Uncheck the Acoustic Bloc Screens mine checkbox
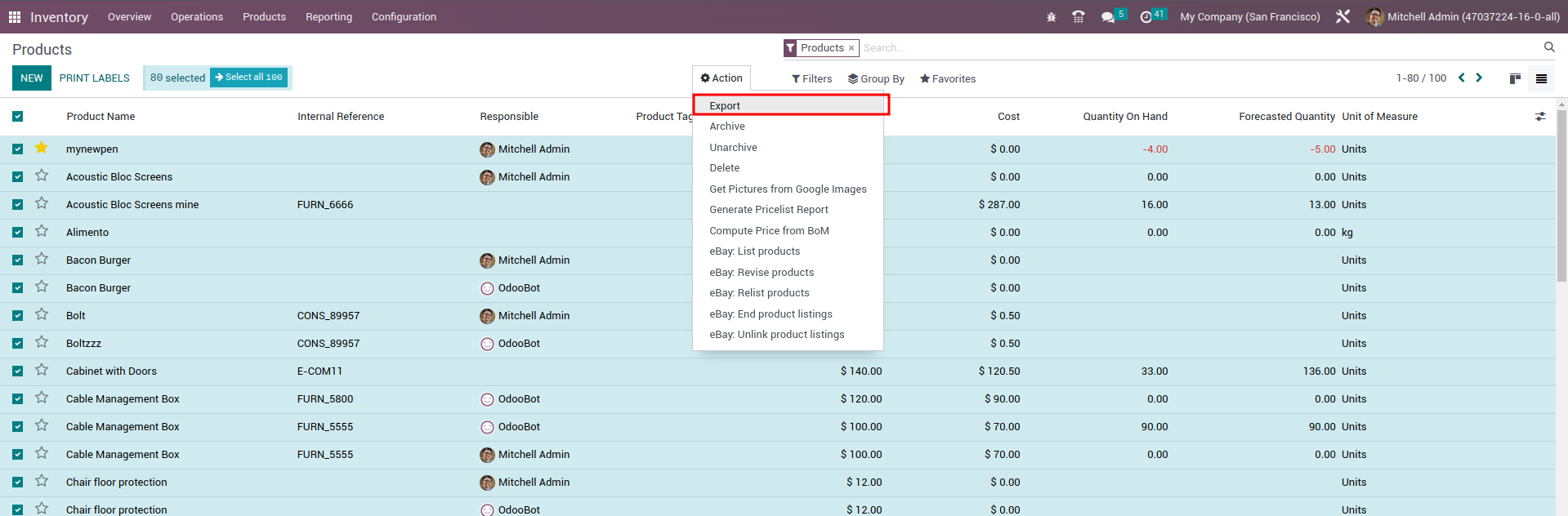Viewport: 1568px width, 516px height. point(17,205)
